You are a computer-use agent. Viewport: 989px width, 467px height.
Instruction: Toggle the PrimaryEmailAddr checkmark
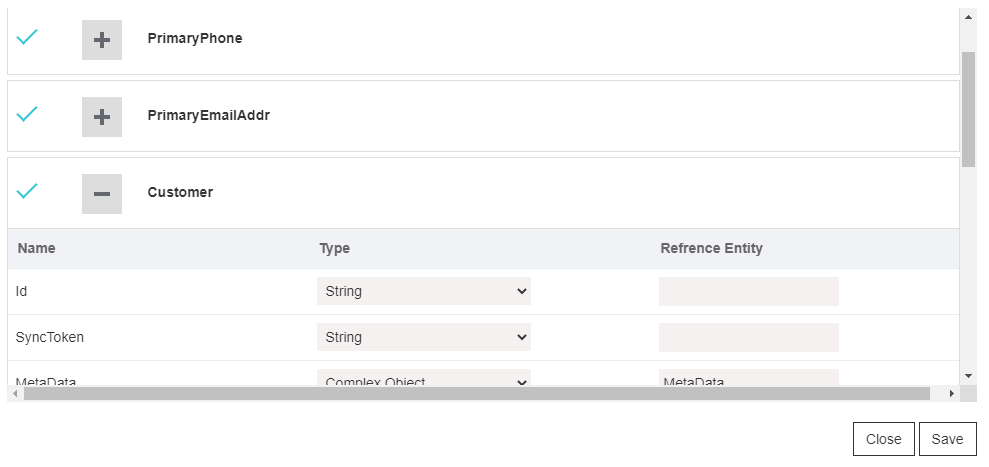tap(27, 114)
